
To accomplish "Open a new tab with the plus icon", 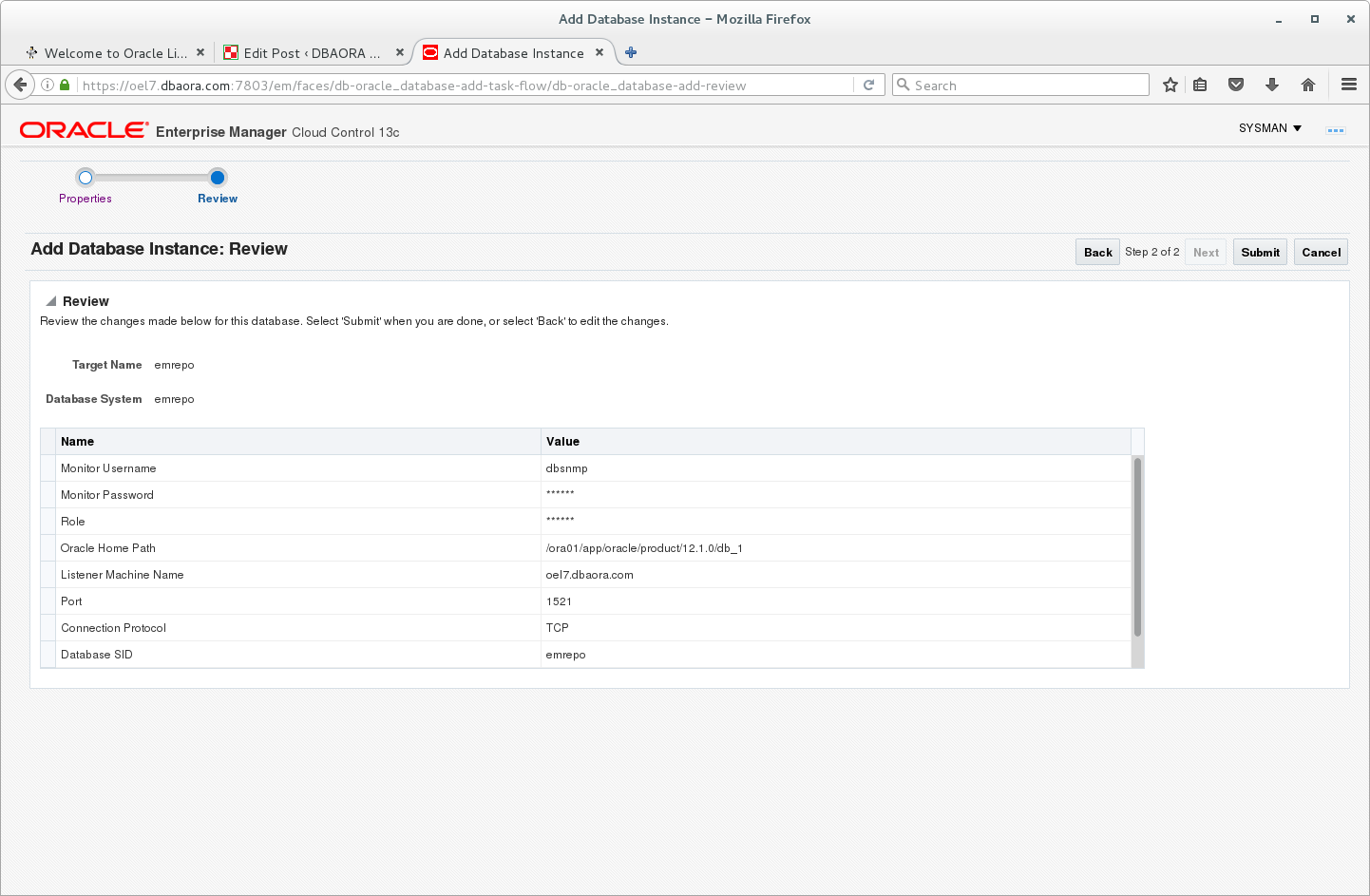I will pyautogui.click(x=631, y=52).
